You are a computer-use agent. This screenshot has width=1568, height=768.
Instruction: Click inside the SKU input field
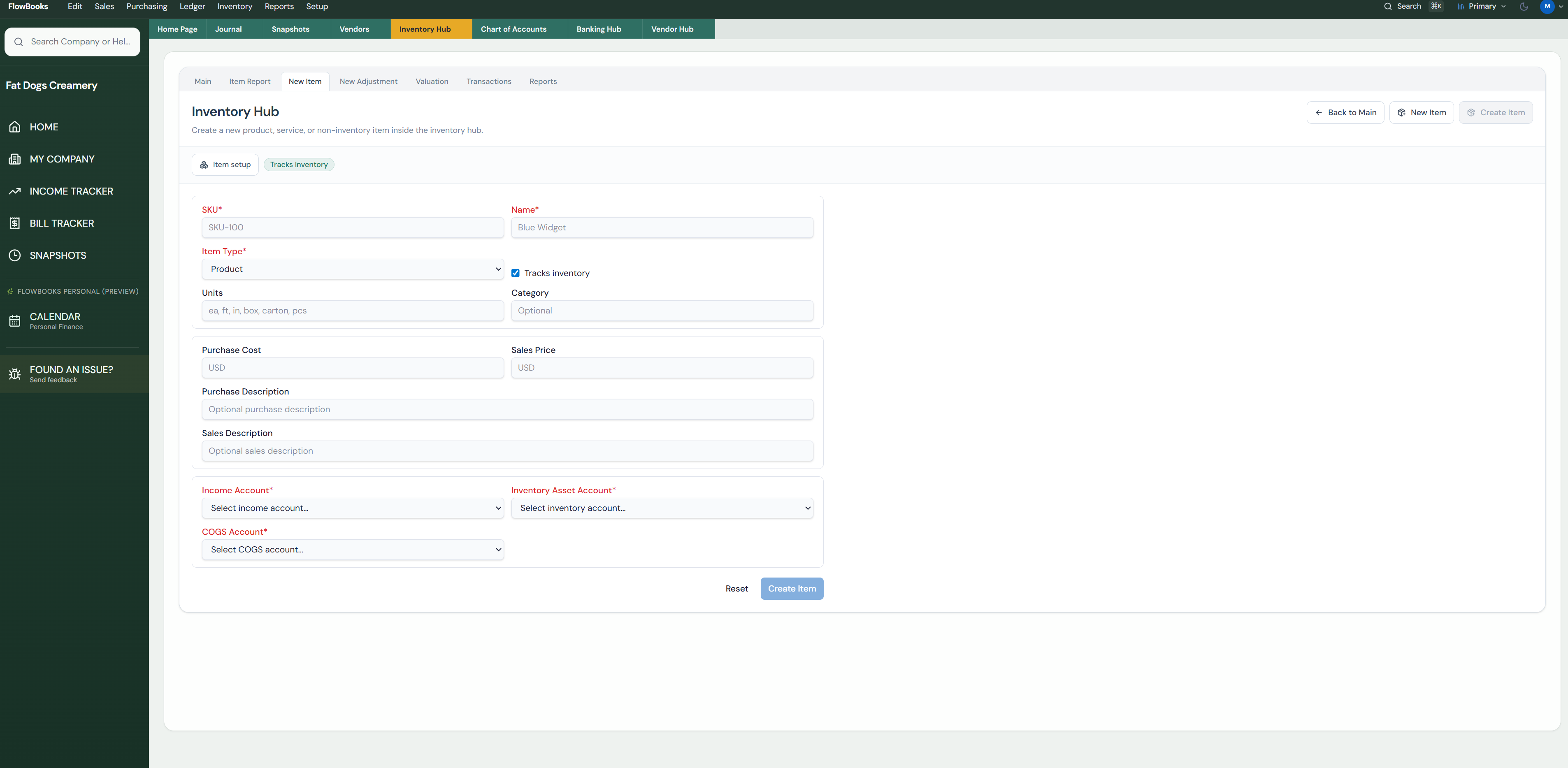click(x=353, y=227)
